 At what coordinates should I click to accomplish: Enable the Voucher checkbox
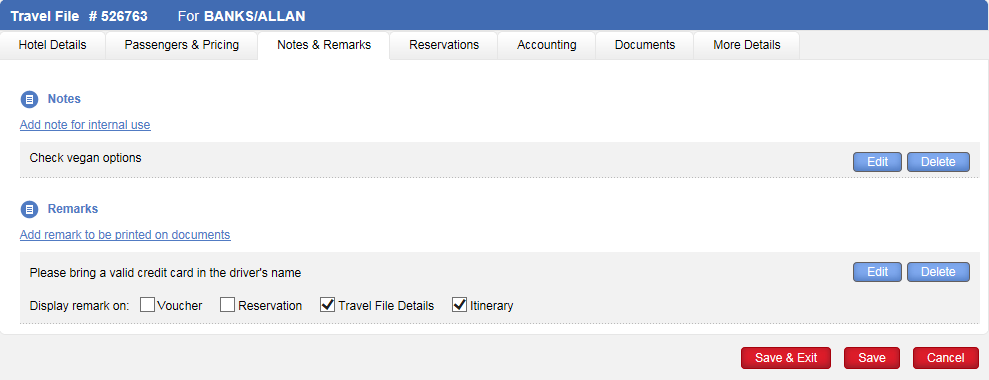(148, 306)
